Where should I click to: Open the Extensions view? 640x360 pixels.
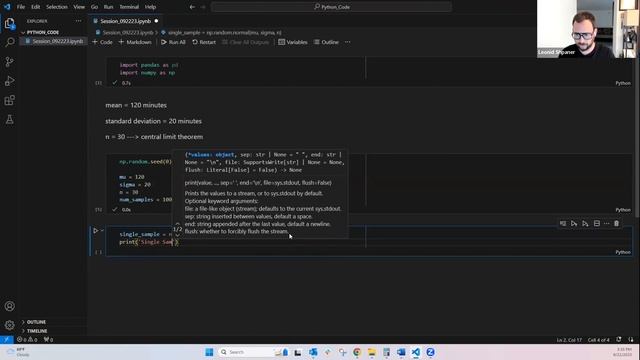coord(9,100)
